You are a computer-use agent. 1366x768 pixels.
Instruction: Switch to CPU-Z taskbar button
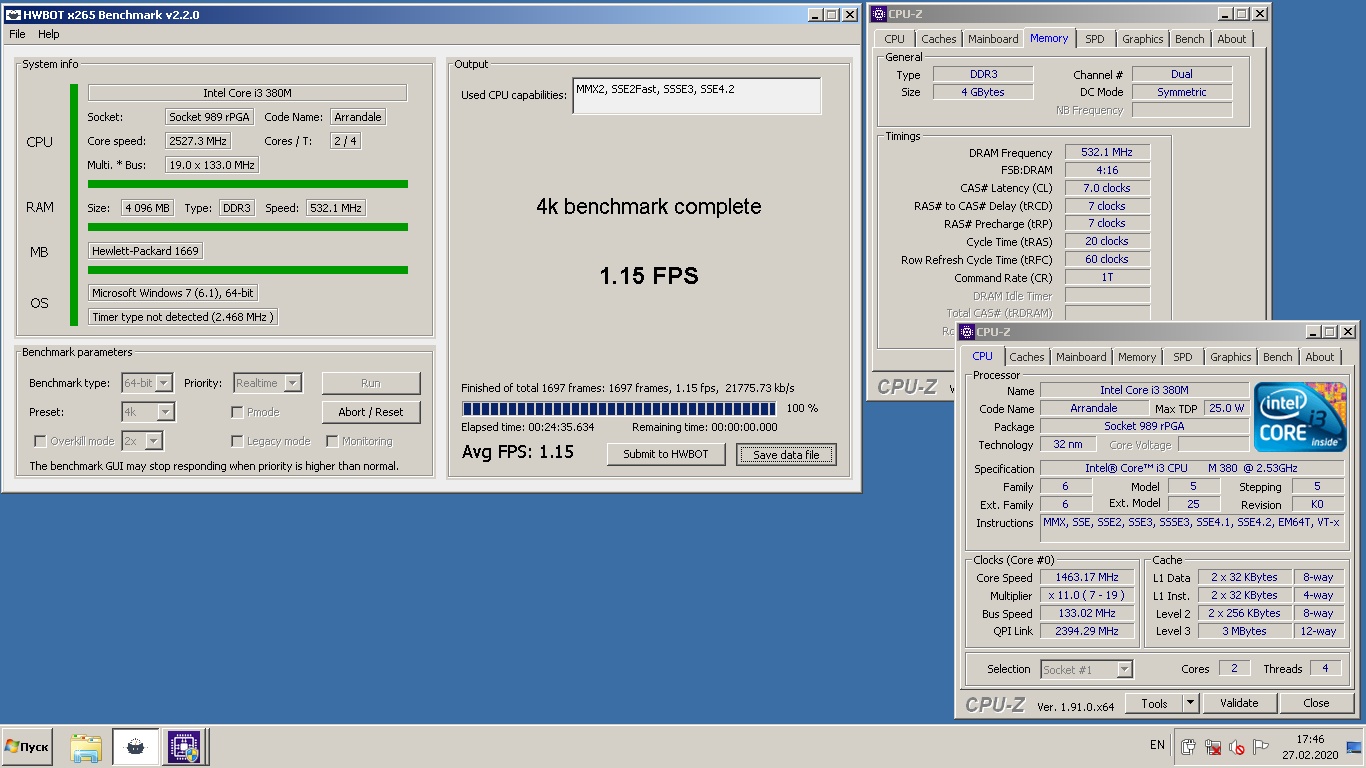pos(184,747)
